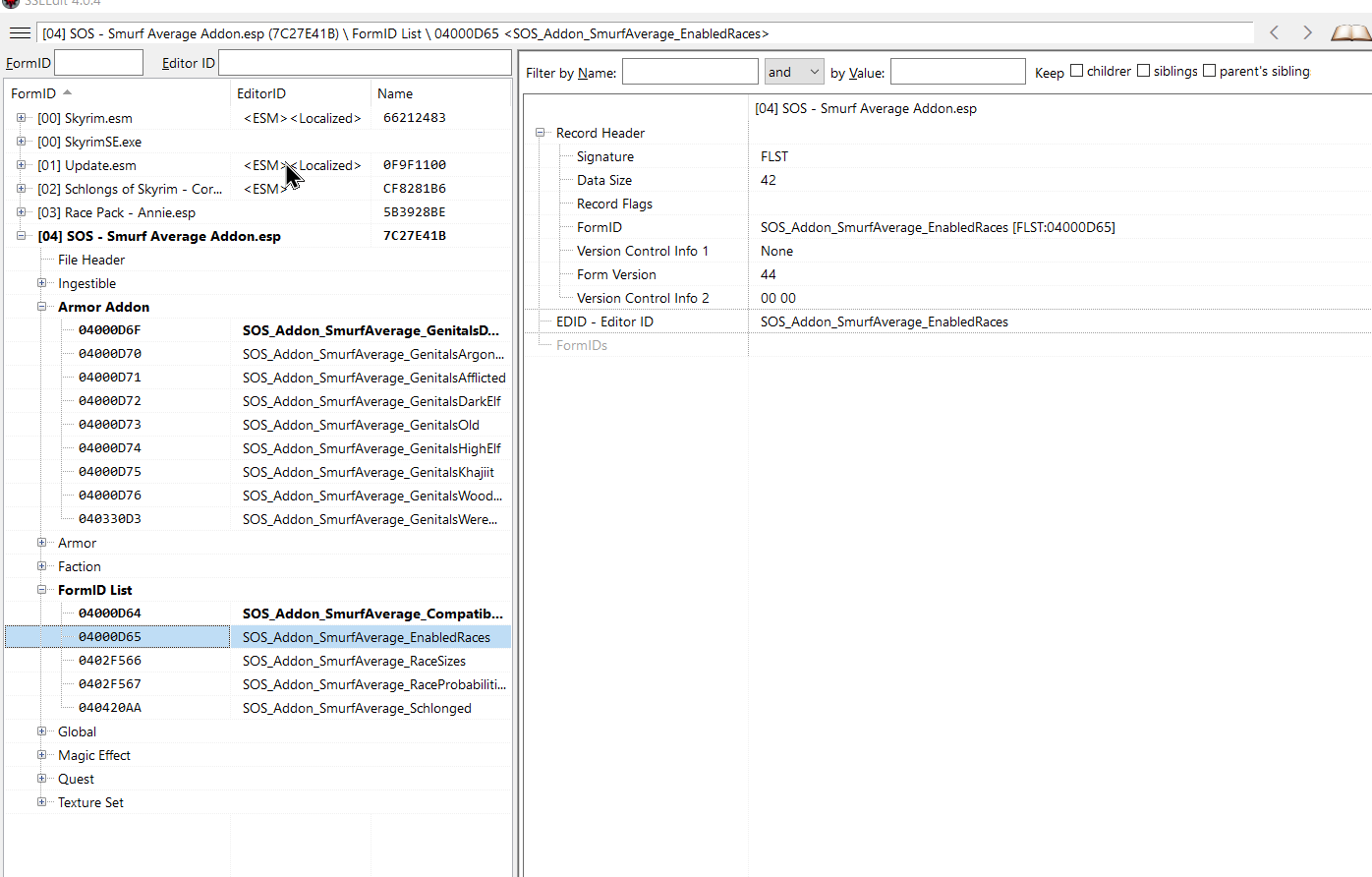This screenshot has height=877, width=1372.
Task: Click the EDID - Editor ID row
Action: click(947, 322)
